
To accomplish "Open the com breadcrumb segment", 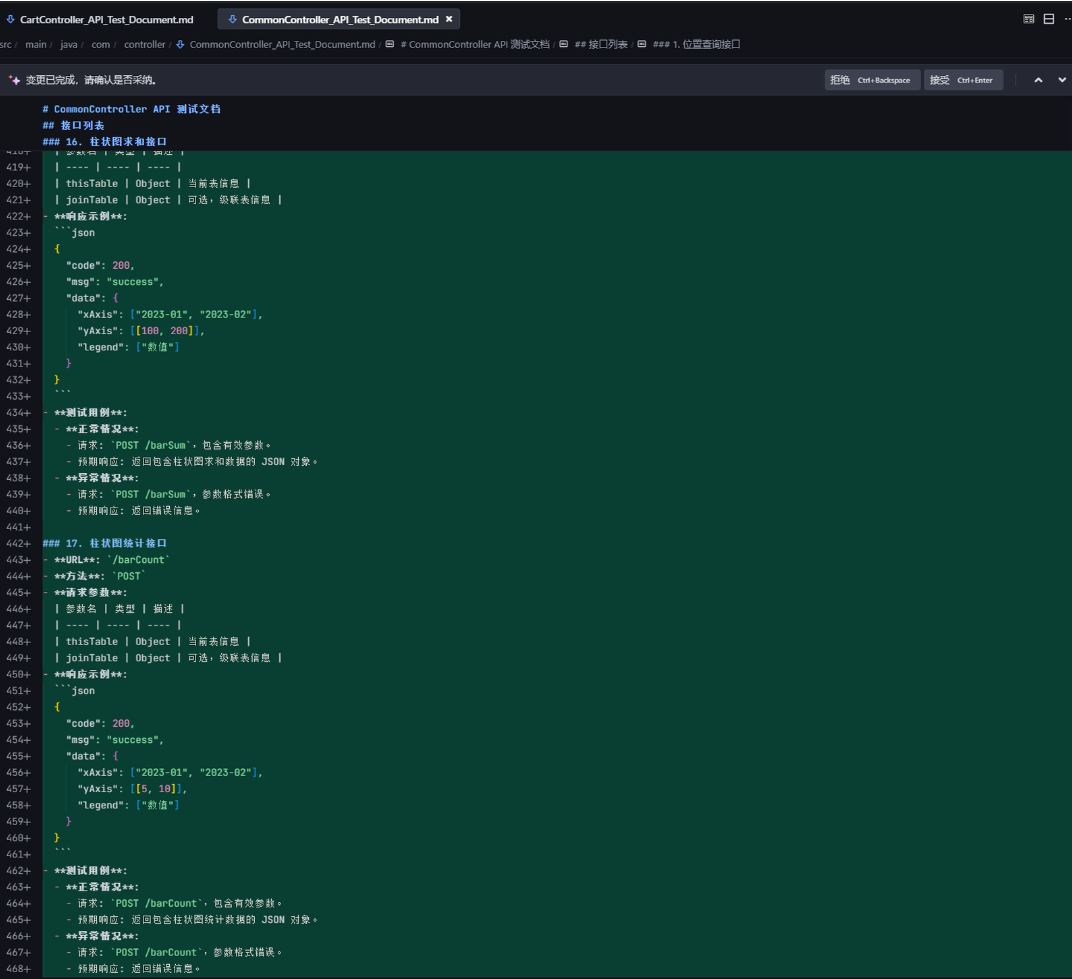I will 100,44.
